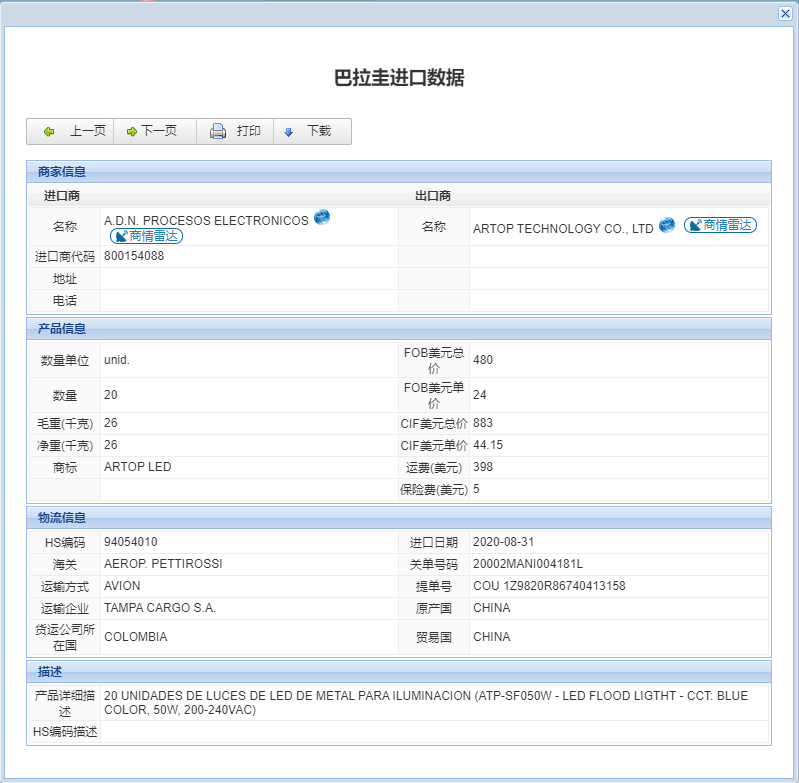The image size is (799, 783).
Task: Open 商情雷达 for the exporter ARTOP
Action: 720,226
